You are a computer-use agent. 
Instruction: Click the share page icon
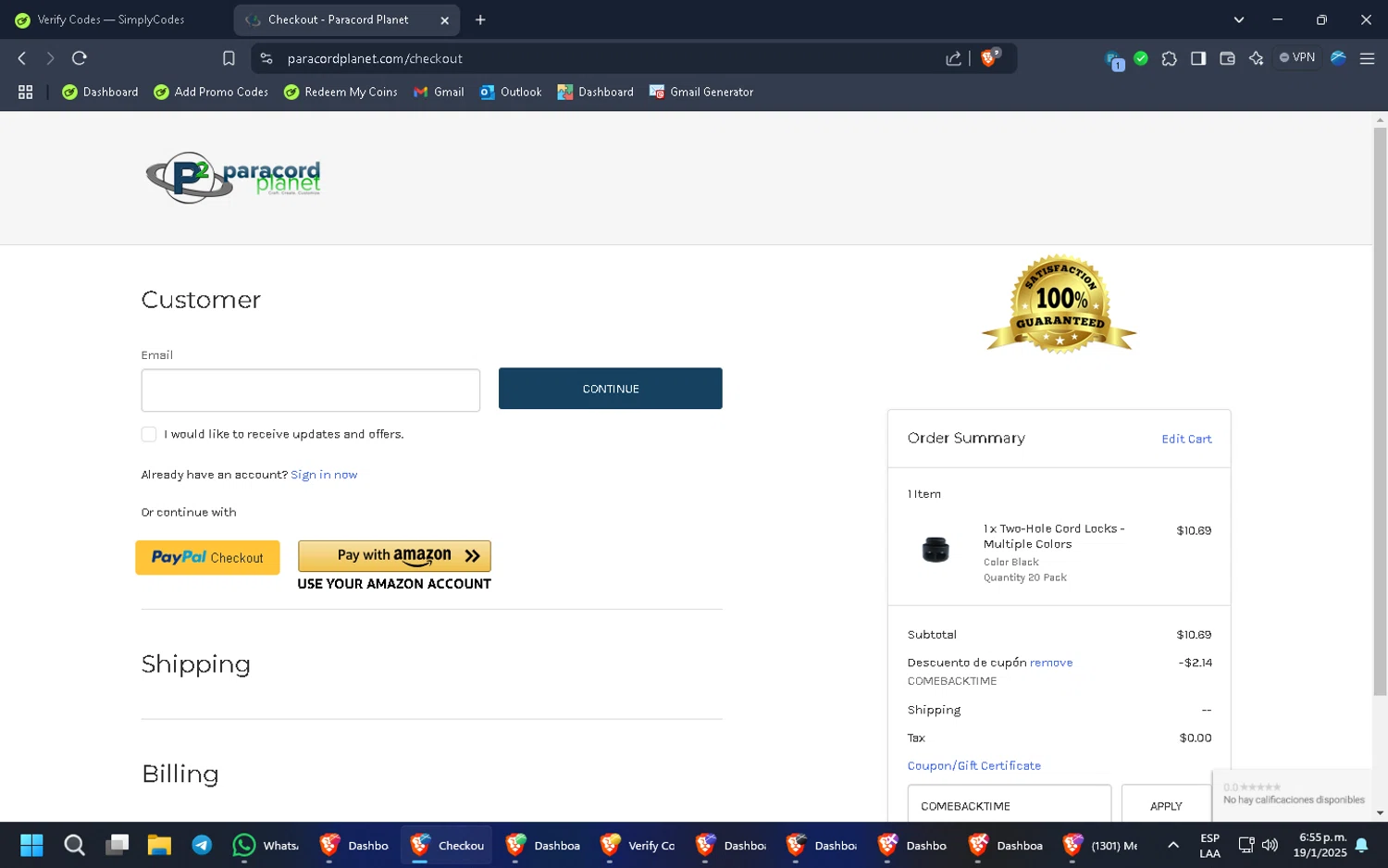coord(953,58)
